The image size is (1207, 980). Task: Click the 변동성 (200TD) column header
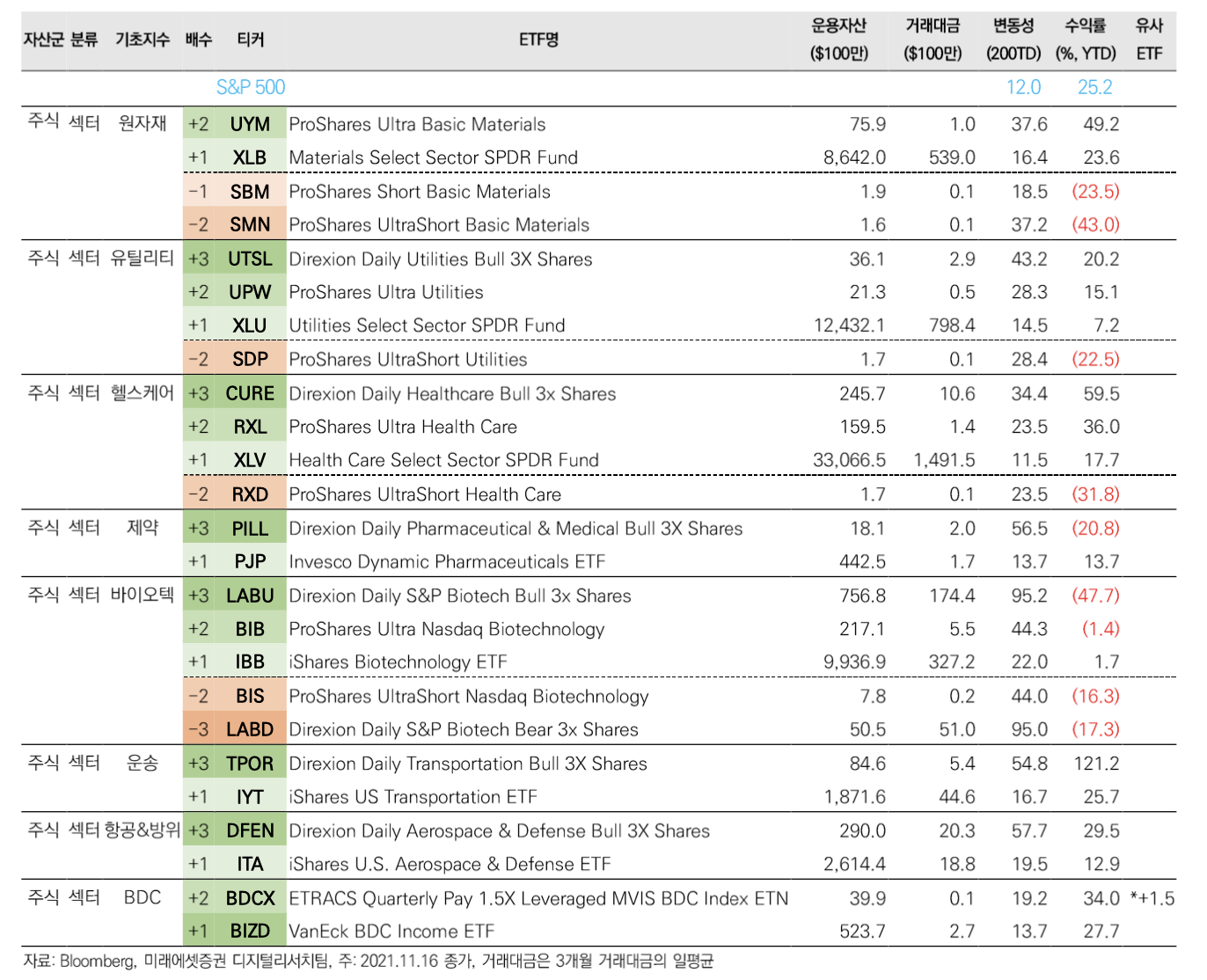point(1013,40)
